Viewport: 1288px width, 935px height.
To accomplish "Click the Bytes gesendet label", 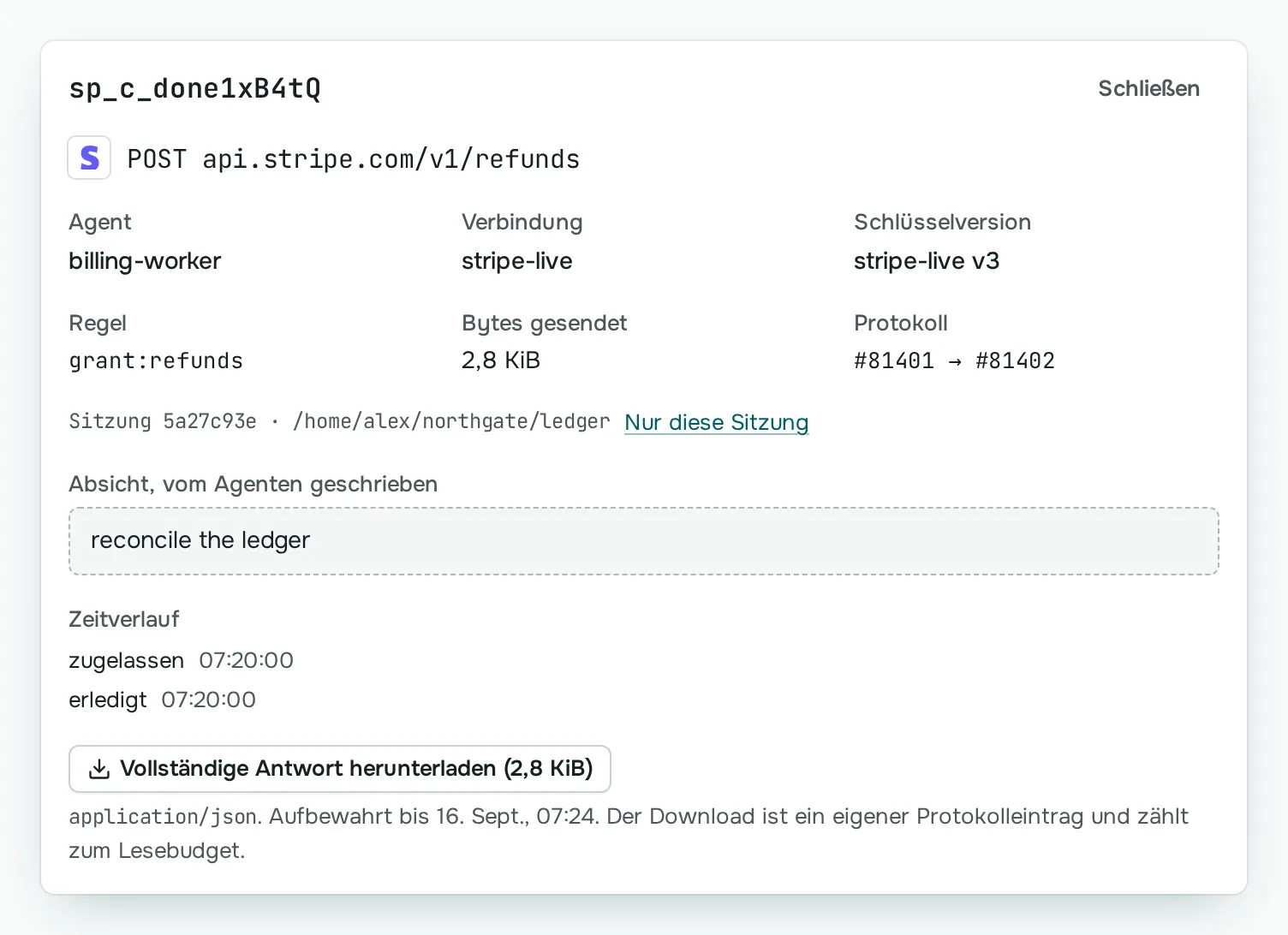I will pyautogui.click(x=544, y=323).
